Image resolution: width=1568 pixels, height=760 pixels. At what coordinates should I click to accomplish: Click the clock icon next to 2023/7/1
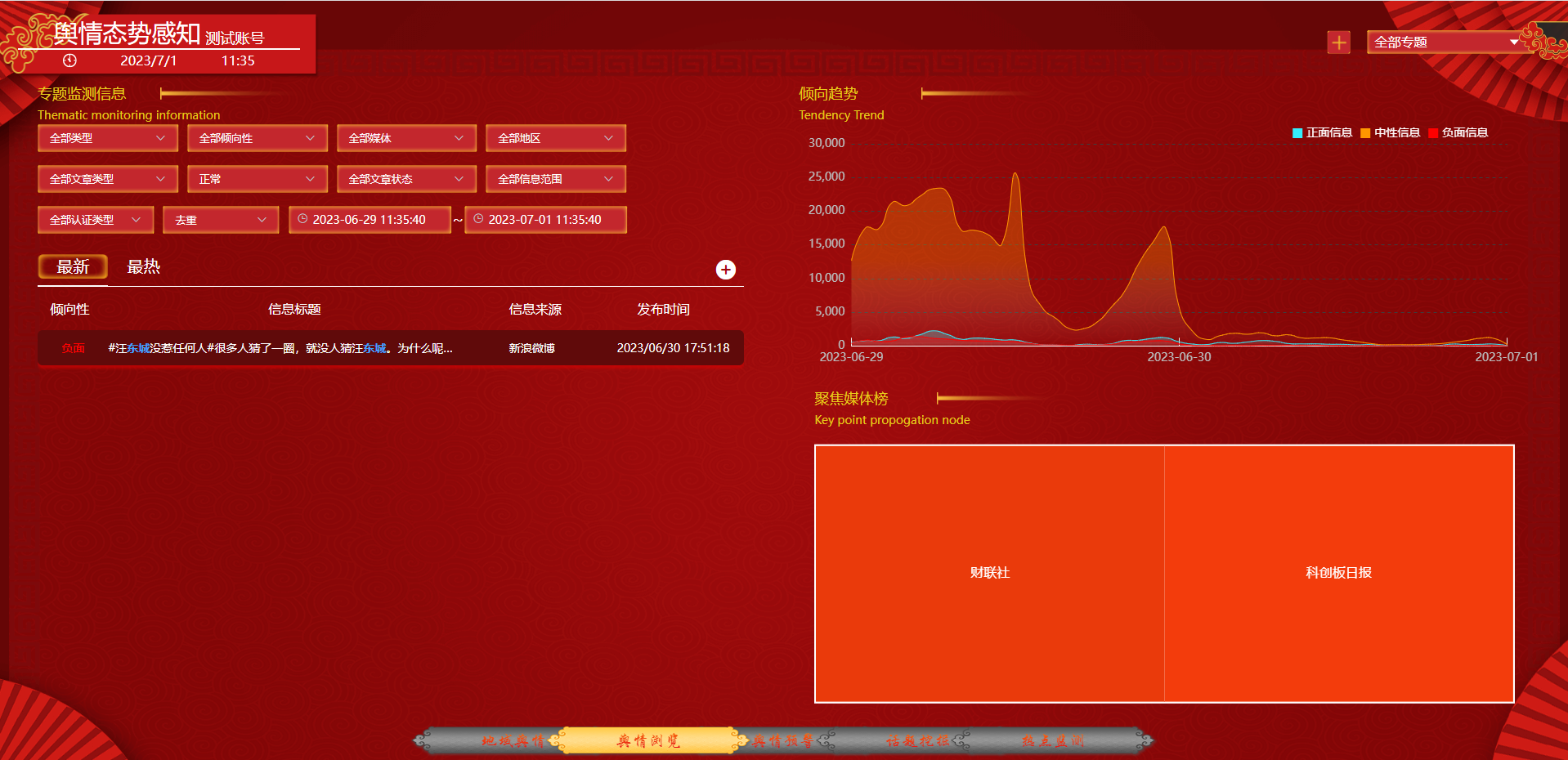[70, 60]
